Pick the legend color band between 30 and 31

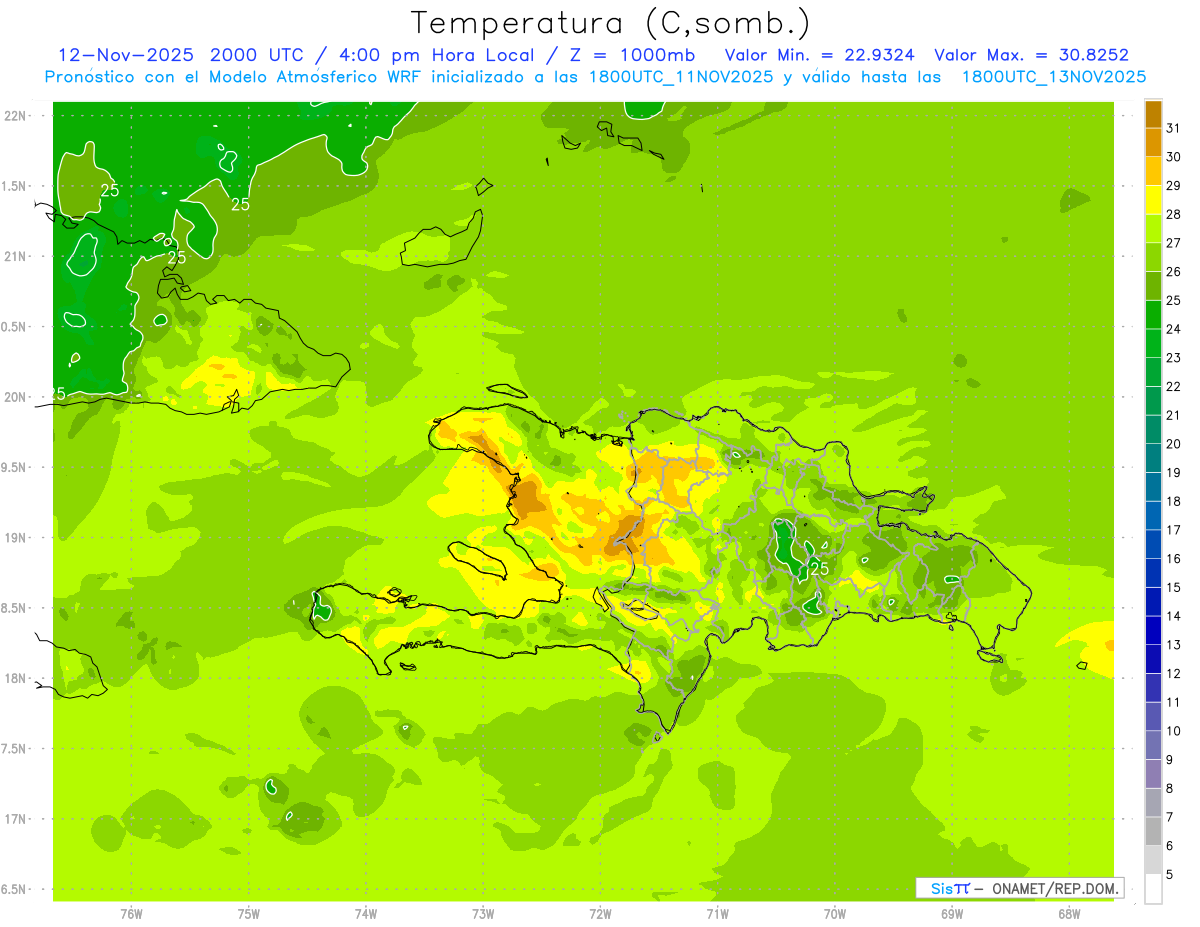coord(1153,143)
